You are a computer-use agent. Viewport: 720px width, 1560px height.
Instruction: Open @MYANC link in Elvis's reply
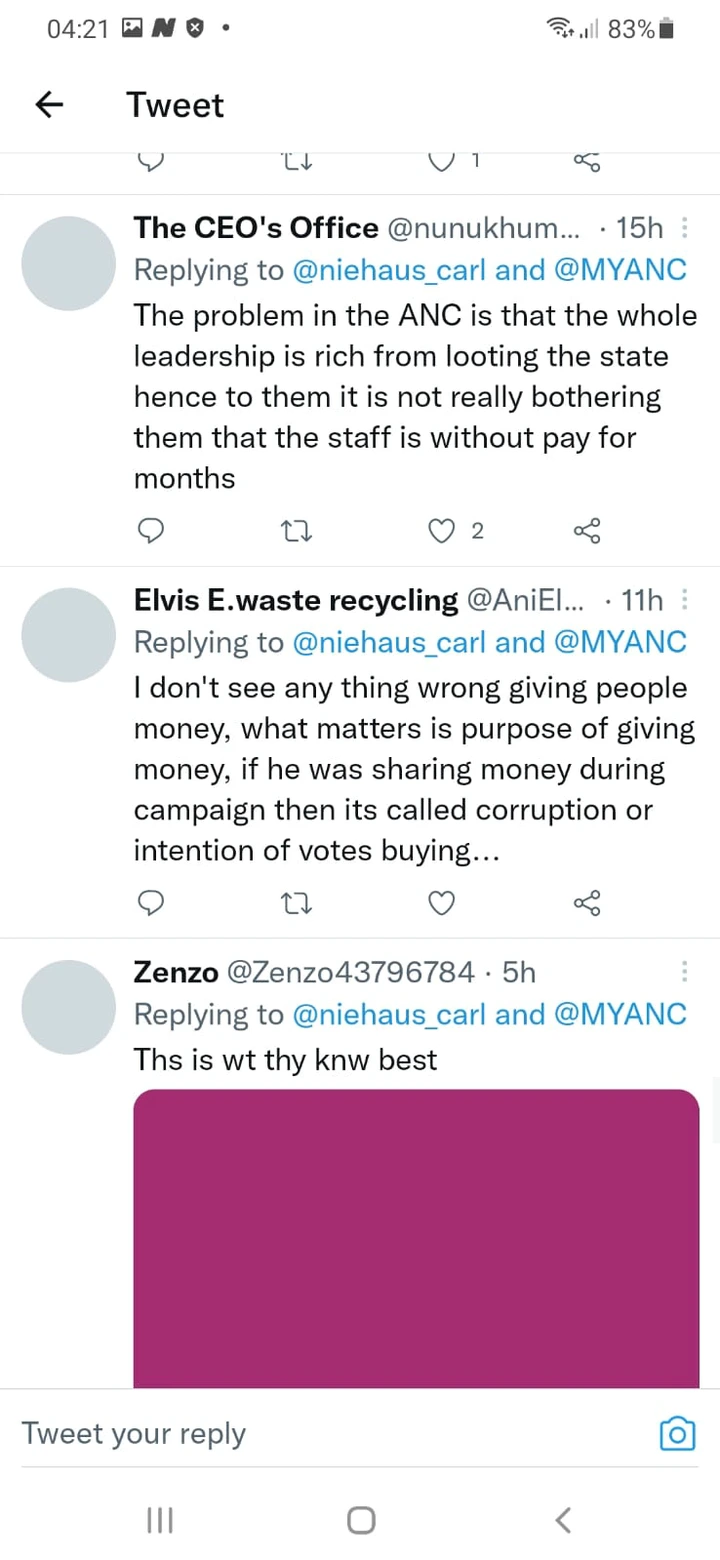[619, 642]
